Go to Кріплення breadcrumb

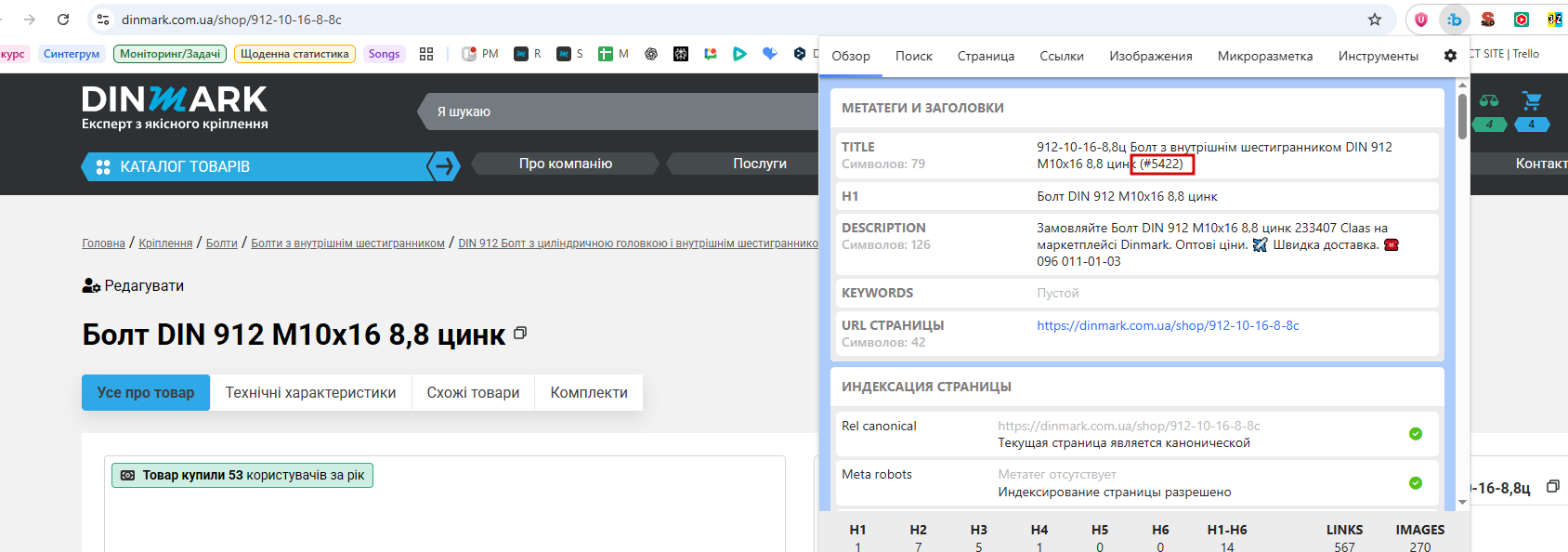165,243
